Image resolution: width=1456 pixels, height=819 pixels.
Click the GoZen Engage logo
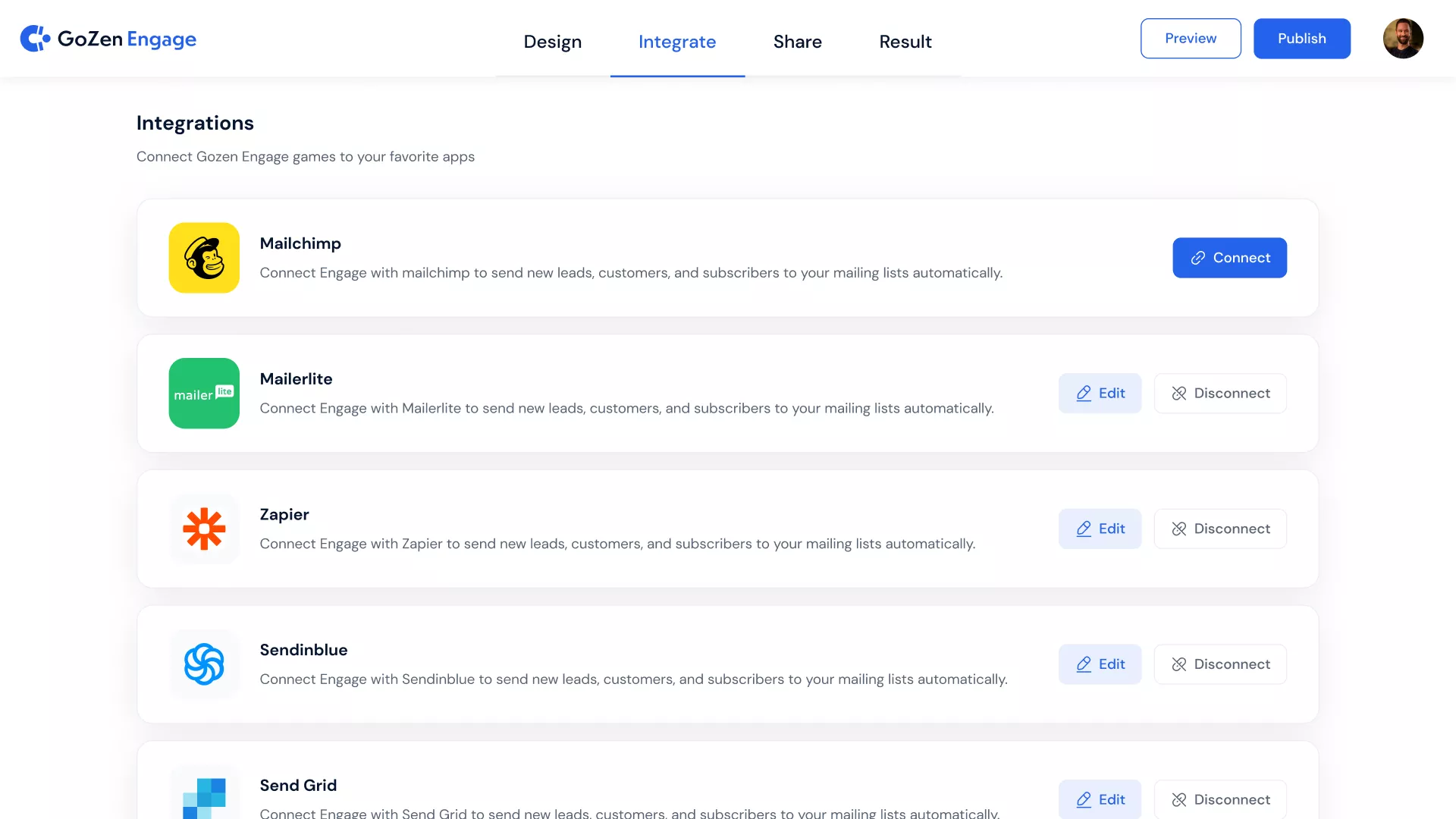click(x=108, y=39)
